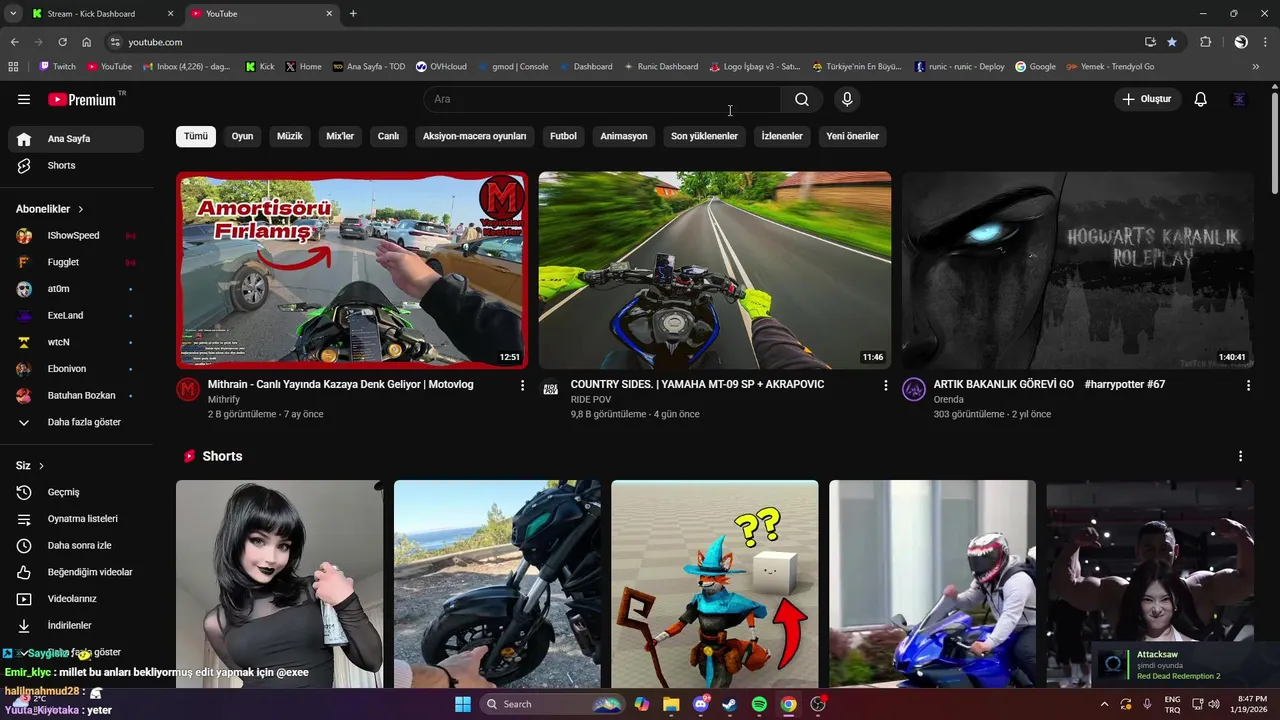Select the İzlenenler filter chip
The image size is (1280, 720).
(782, 136)
